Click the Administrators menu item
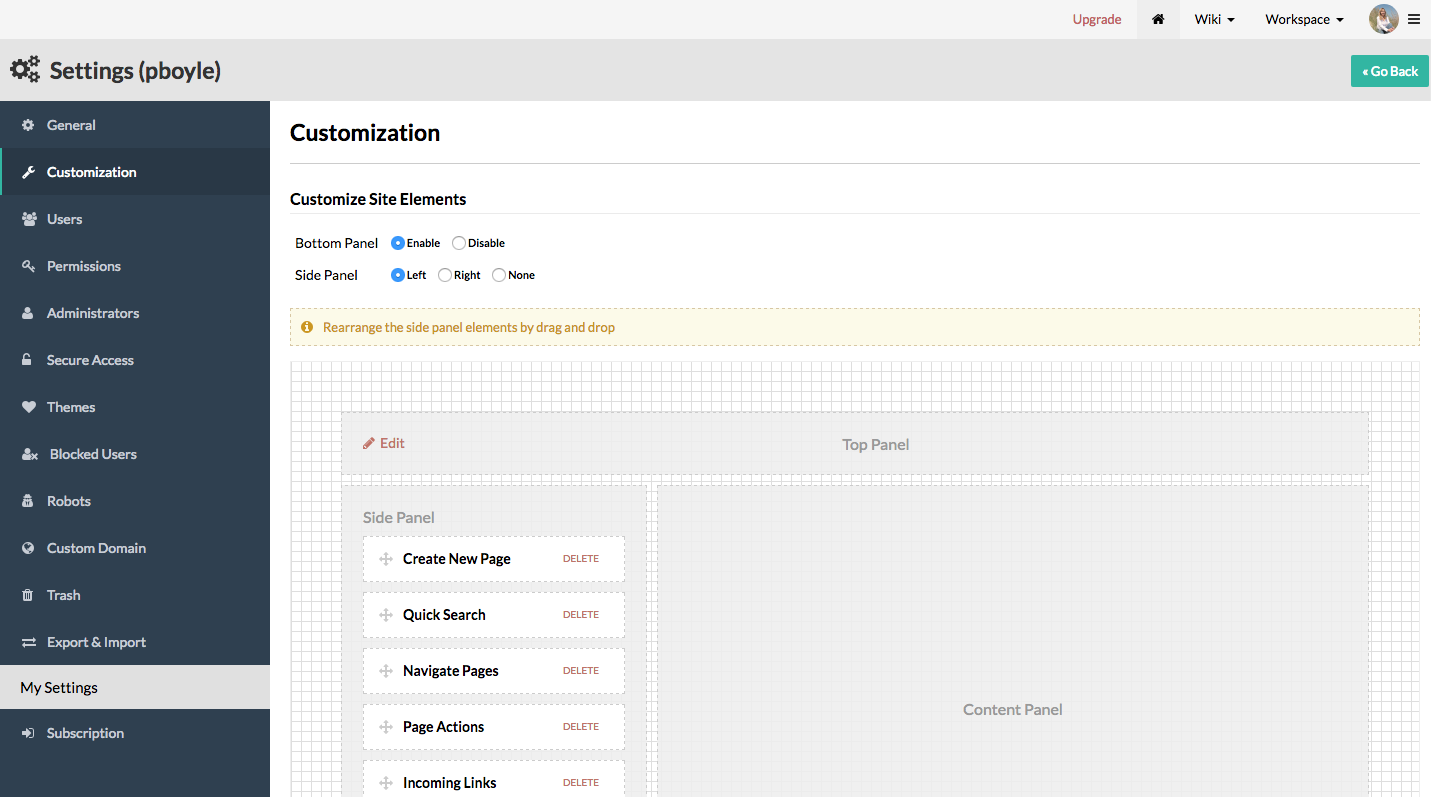The image size is (1431, 797). pos(135,313)
